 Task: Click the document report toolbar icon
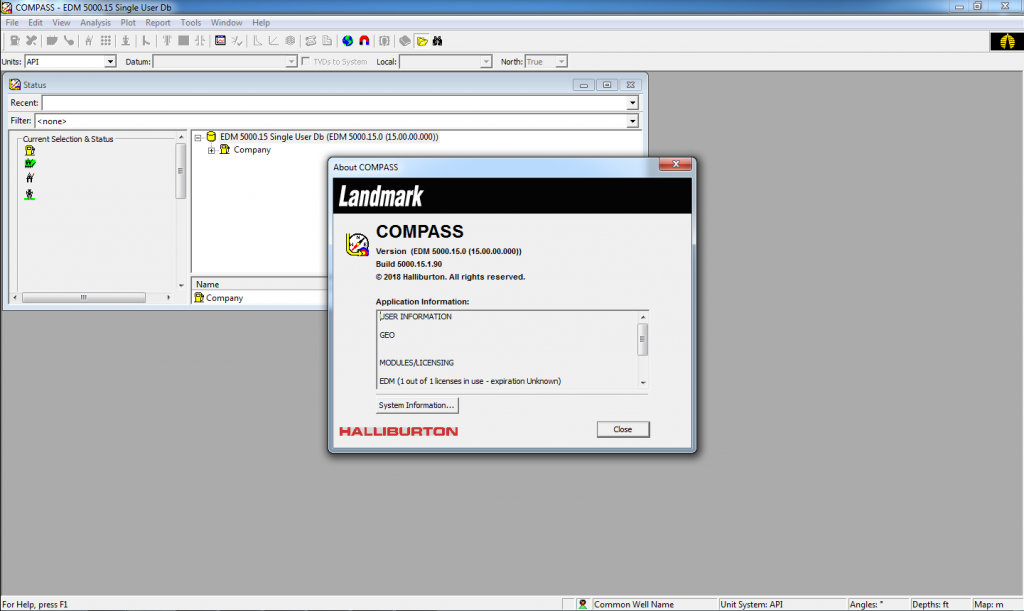pos(327,41)
